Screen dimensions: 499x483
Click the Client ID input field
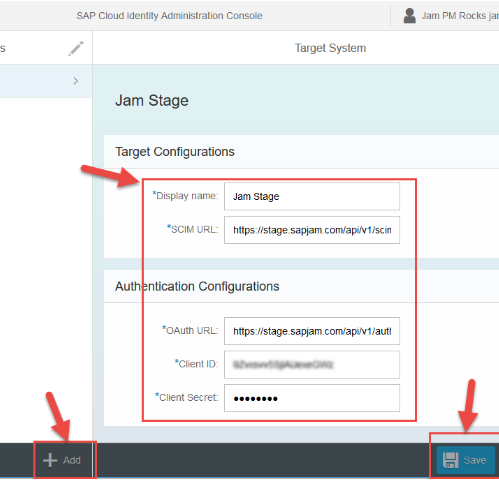pyautogui.click(x=312, y=364)
